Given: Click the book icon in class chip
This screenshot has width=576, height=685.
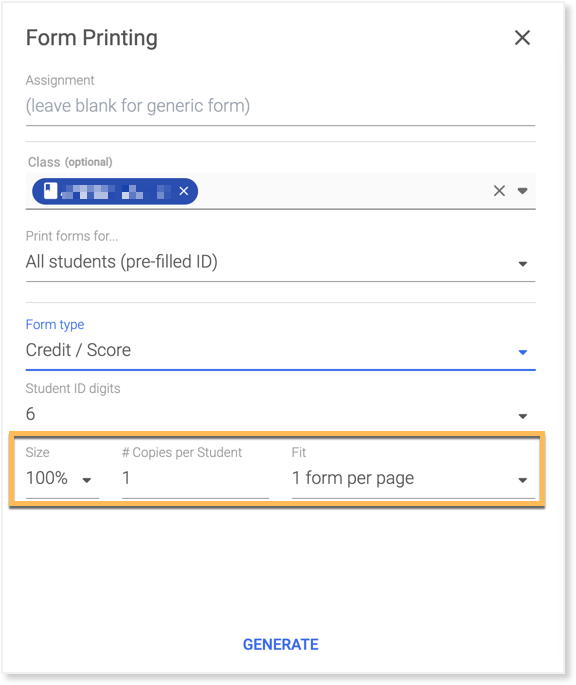Looking at the screenshot, I should tap(51, 191).
